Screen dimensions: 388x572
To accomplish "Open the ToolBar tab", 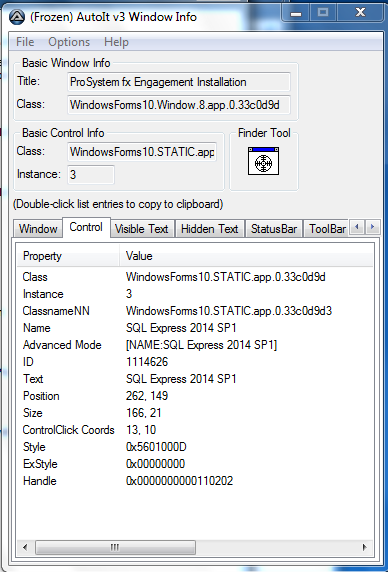I will click(327, 229).
